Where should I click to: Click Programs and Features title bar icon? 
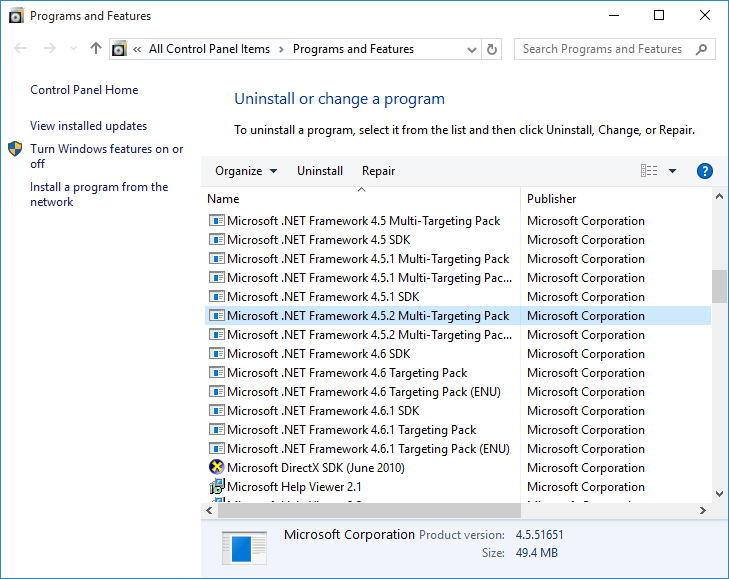[16, 16]
